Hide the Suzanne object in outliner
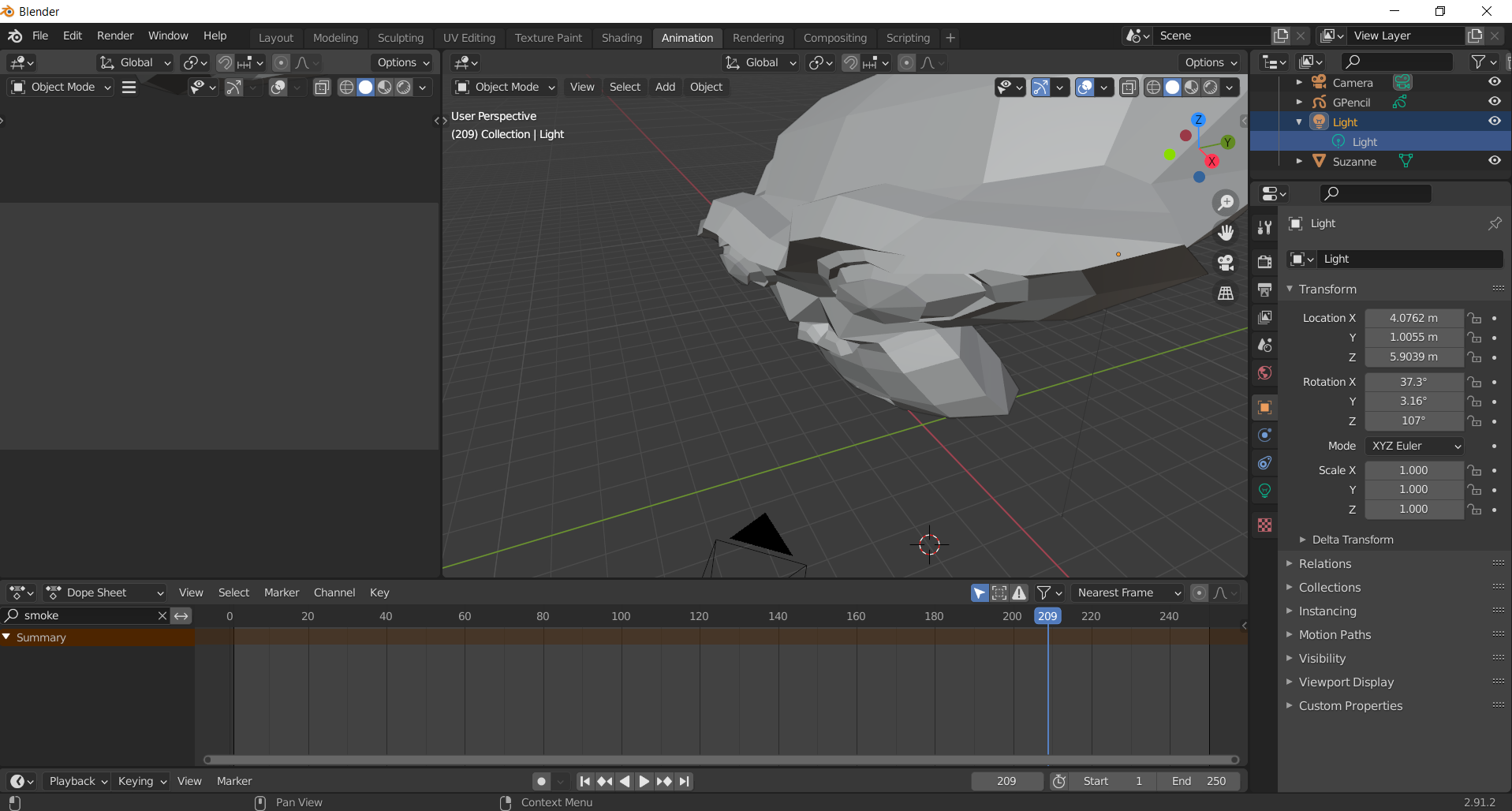Screen dimensions: 1512x811 coord(1494,161)
